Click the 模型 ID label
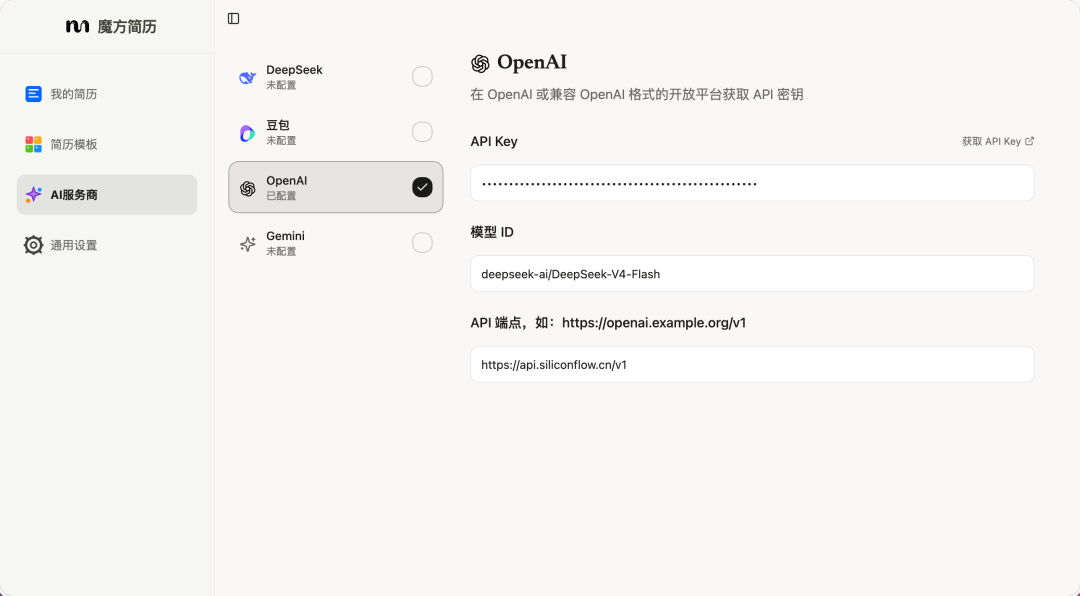 click(492, 232)
